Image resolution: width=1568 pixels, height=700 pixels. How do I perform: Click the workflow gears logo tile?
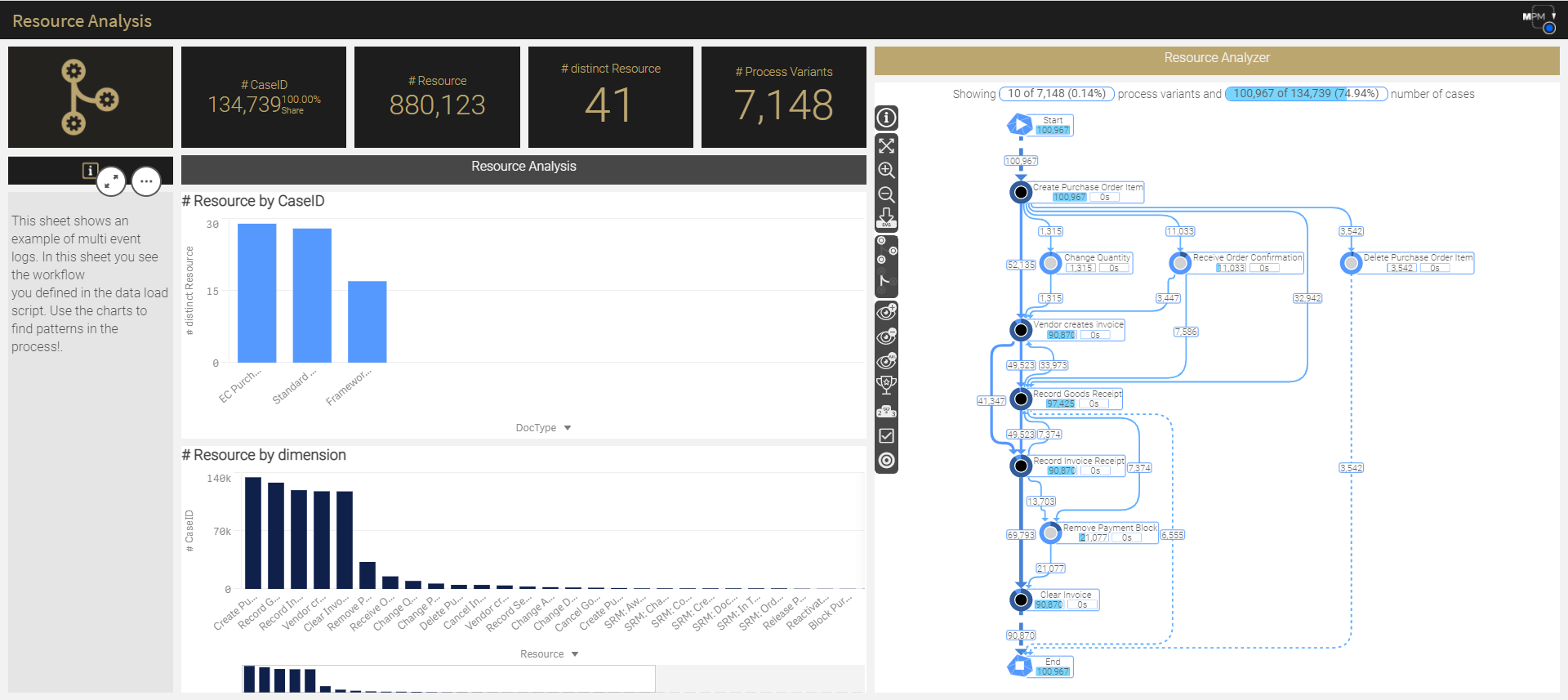(91, 97)
